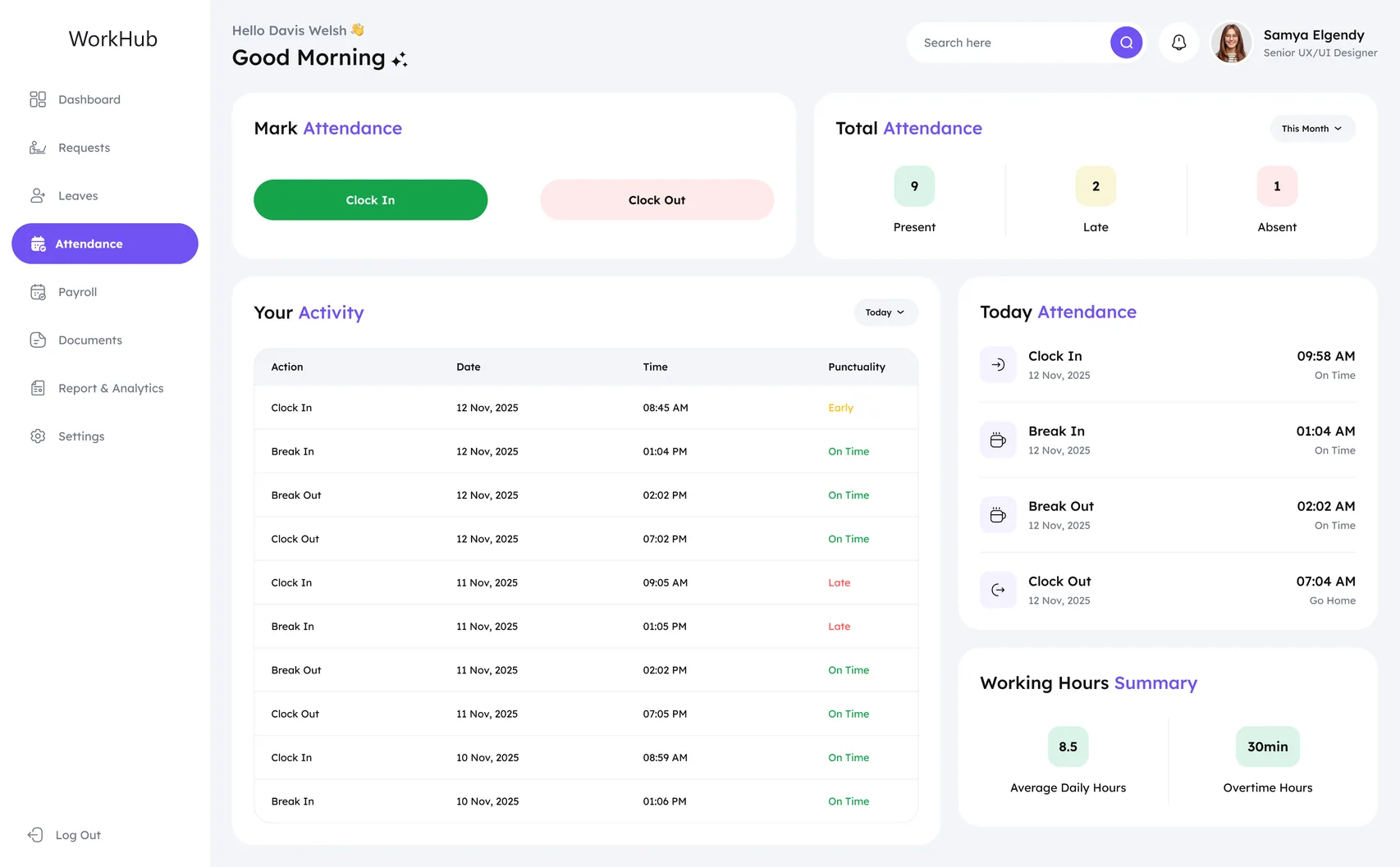The width and height of the screenshot is (1400, 867).
Task: Select the Payroll menu item
Action: coord(104,292)
